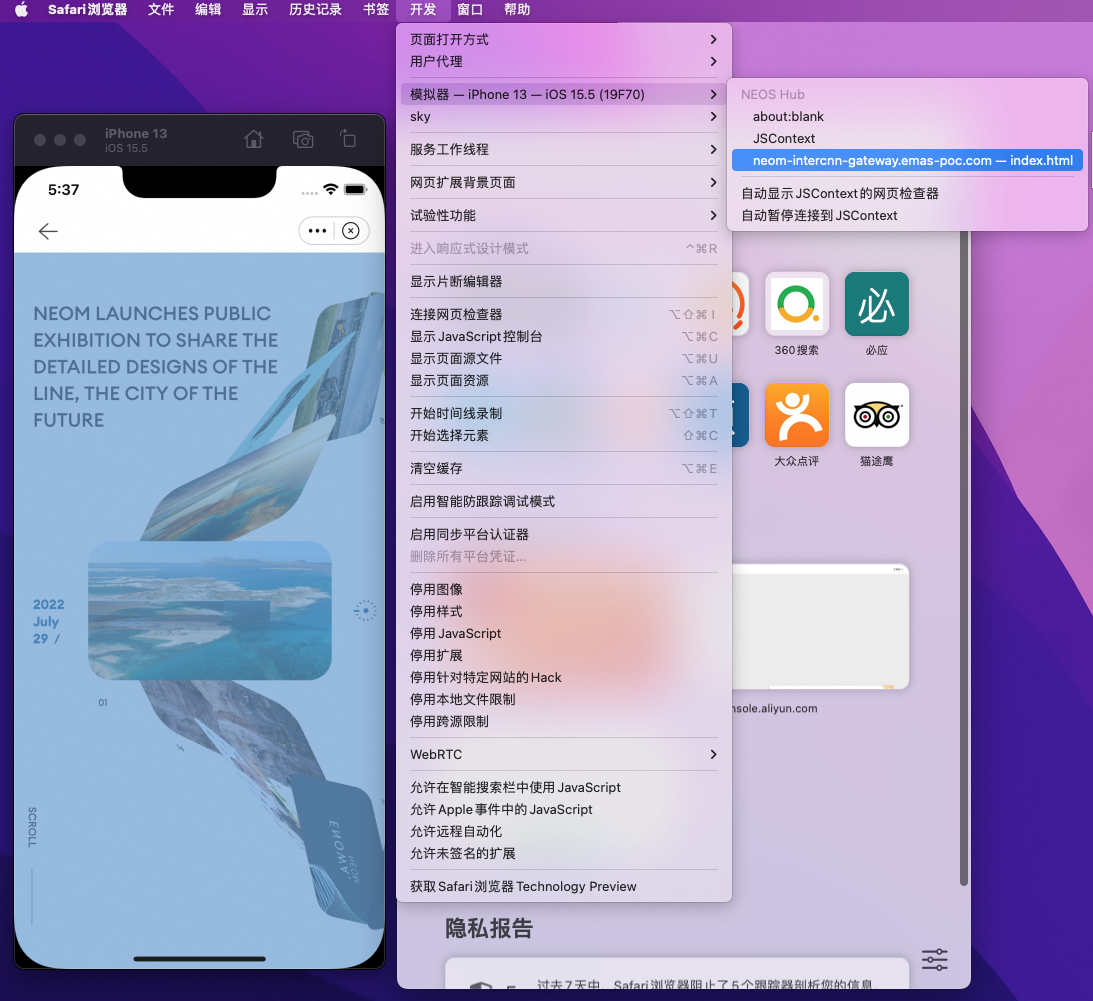Expand 网页扩展背景页面 submenu
Image resolution: width=1093 pixels, height=1001 pixels.
pyautogui.click(x=564, y=183)
